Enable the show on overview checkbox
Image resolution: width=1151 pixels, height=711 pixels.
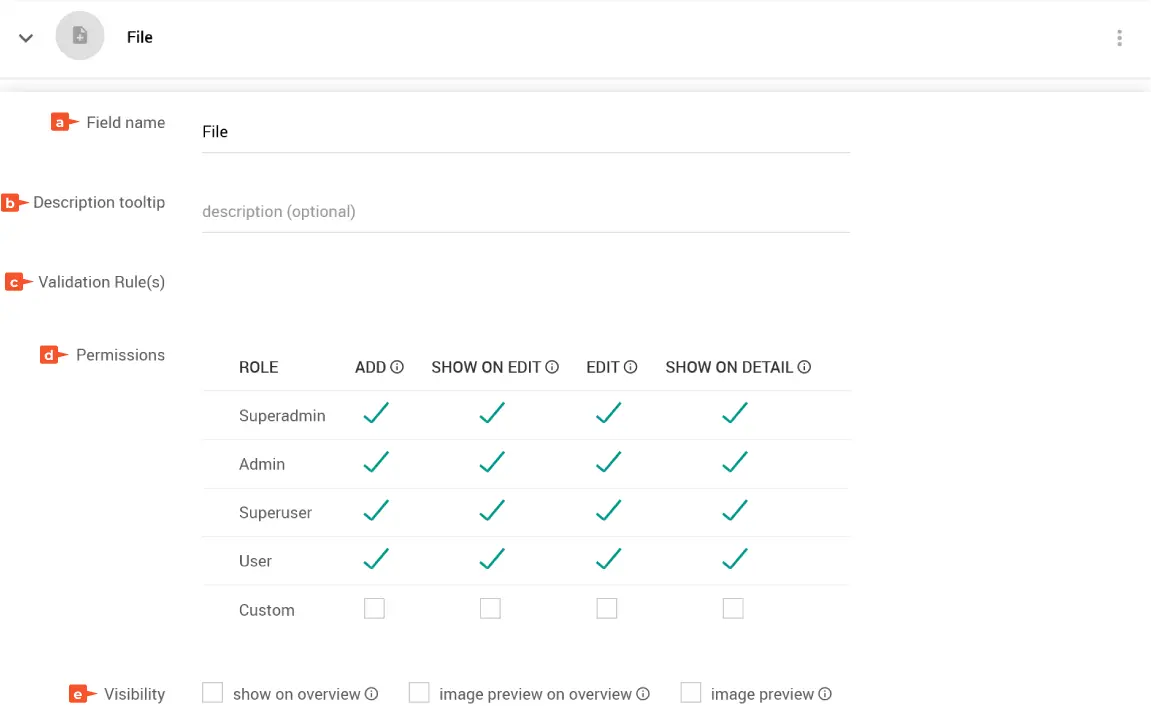(212, 693)
